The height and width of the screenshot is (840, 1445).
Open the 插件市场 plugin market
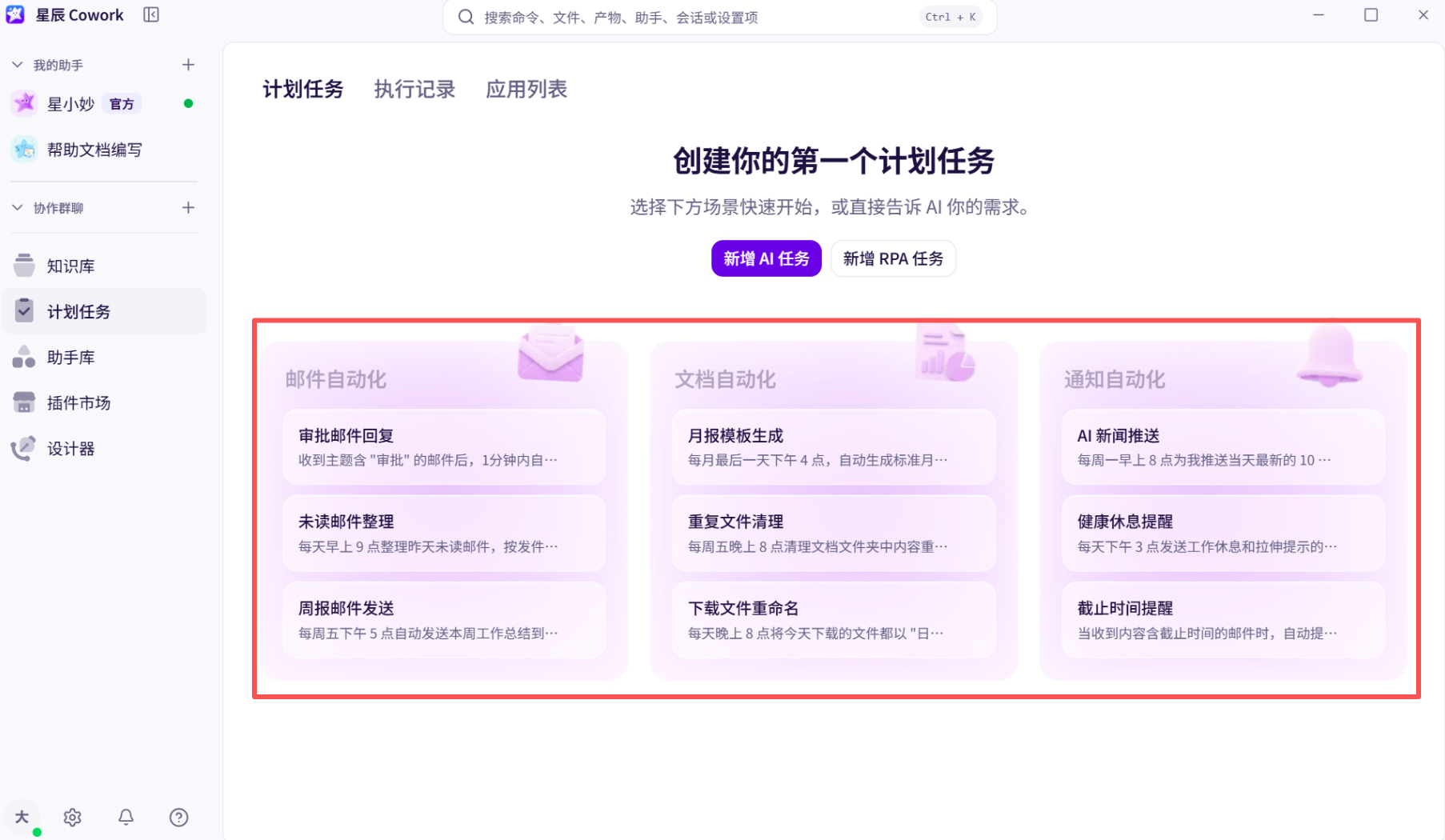(x=104, y=402)
